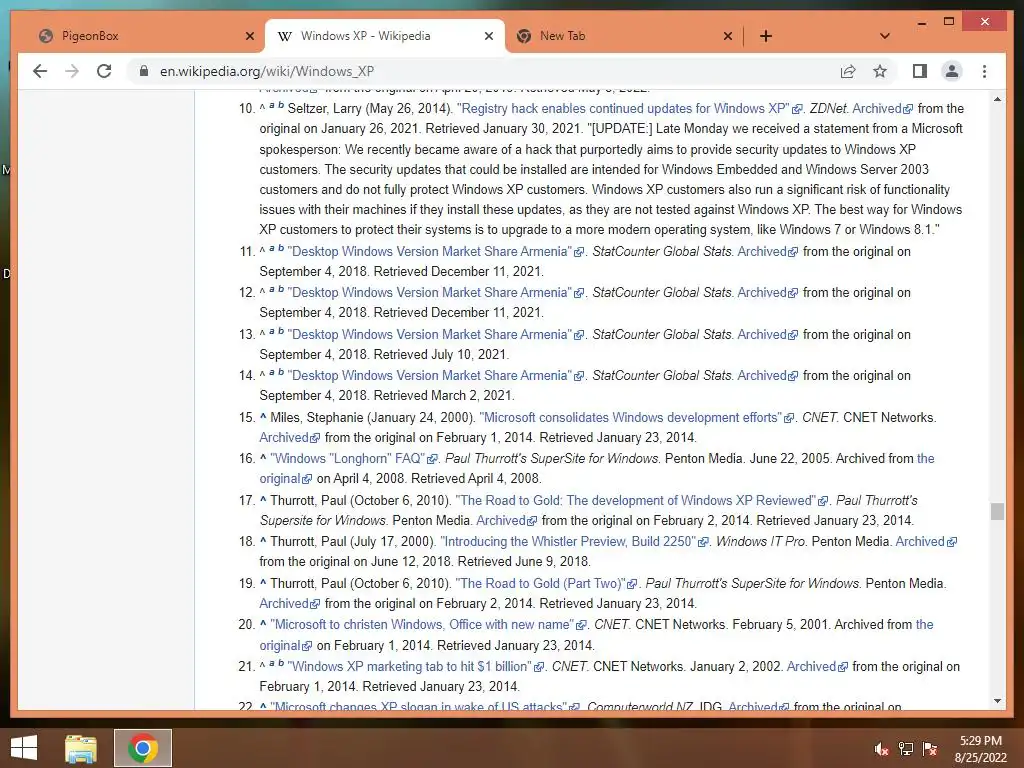Open reference 12 Armenia market share link

pos(435,293)
